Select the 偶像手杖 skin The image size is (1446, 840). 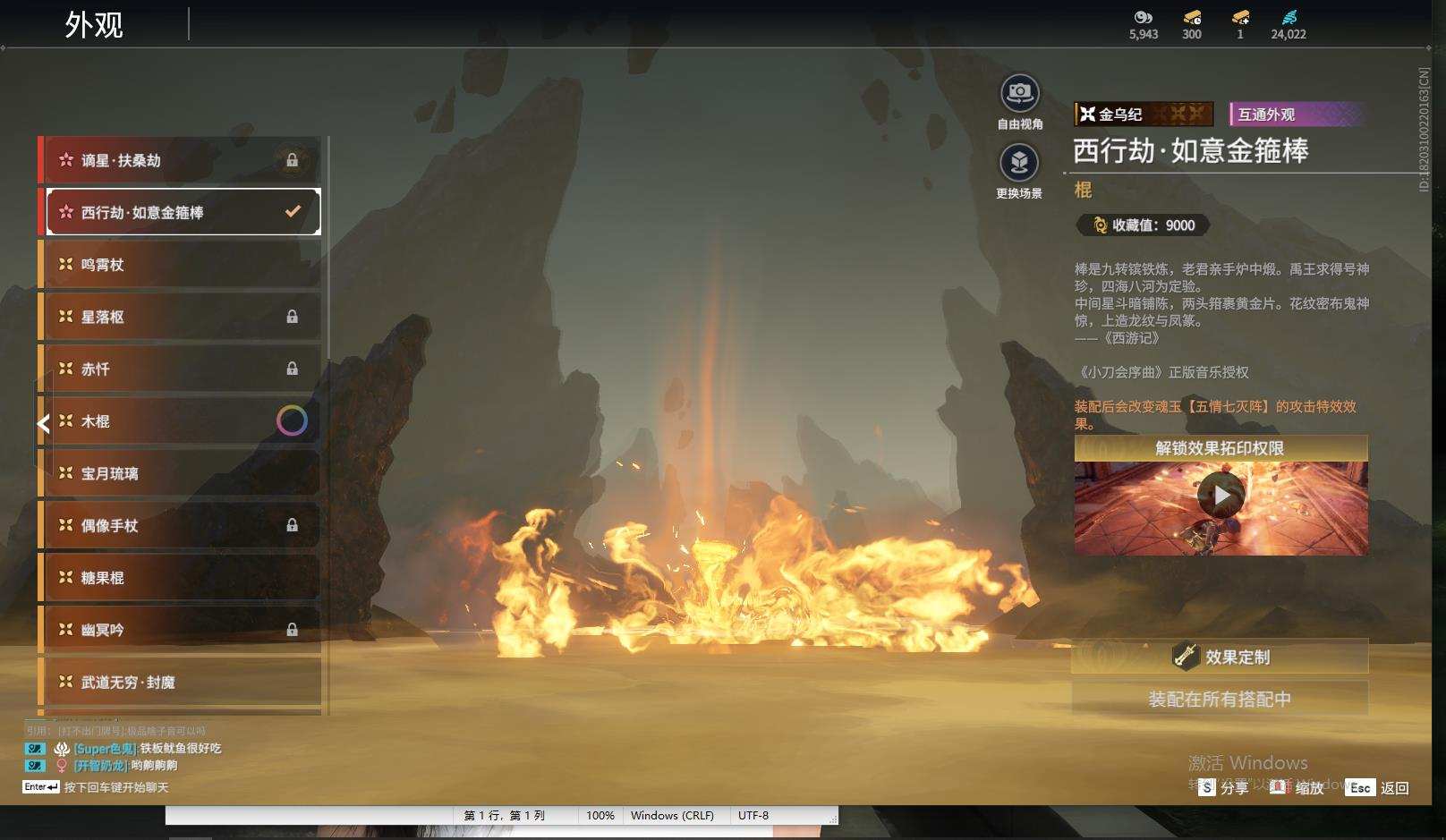tap(179, 525)
